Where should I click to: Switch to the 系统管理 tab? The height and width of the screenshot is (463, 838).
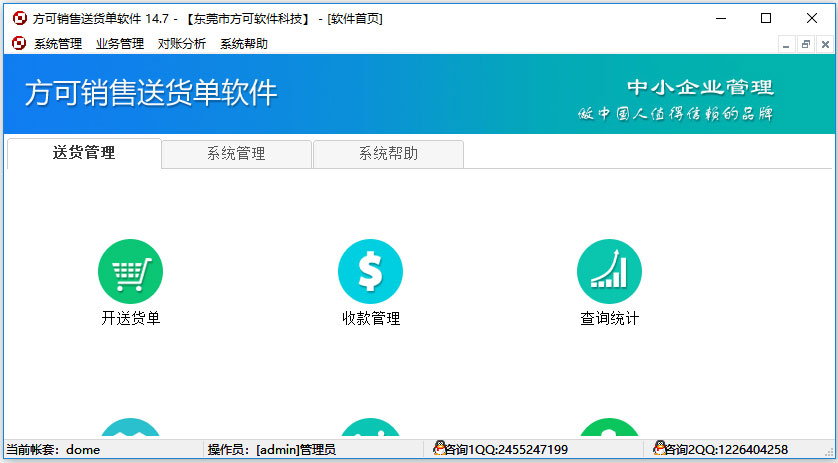click(236, 154)
